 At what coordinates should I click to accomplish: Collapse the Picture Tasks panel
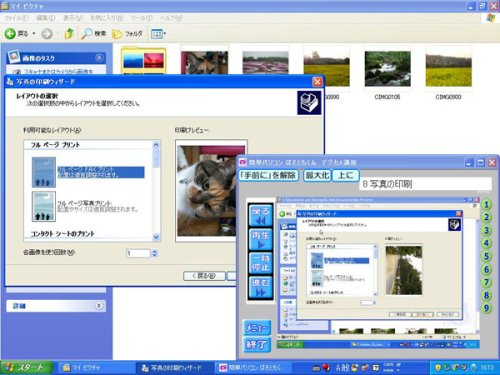(99, 58)
